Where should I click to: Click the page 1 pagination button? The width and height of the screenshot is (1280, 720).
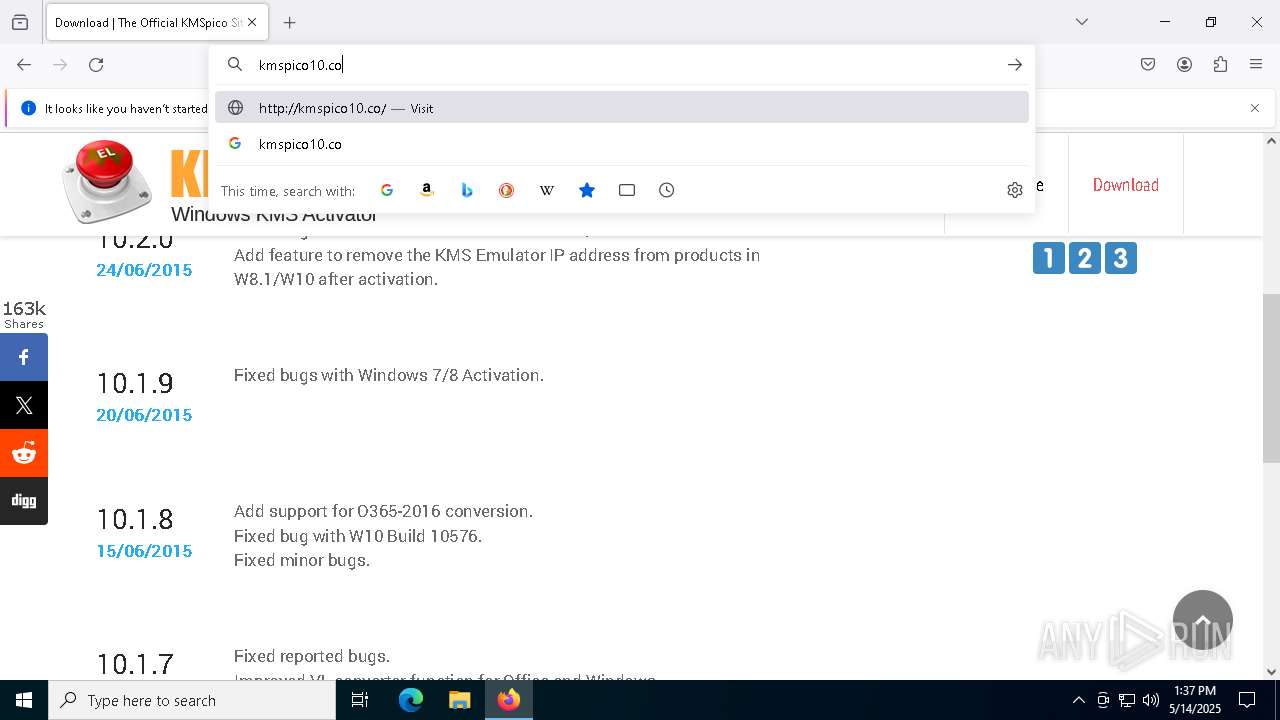[x=1048, y=258]
